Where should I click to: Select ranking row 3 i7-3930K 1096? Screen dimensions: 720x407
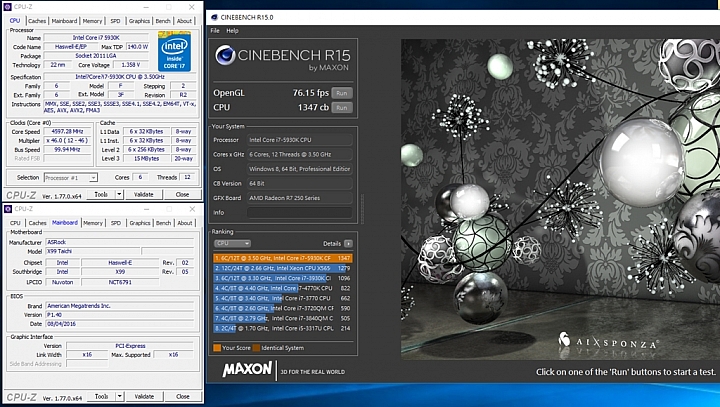pyautogui.click(x=283, y=278)
